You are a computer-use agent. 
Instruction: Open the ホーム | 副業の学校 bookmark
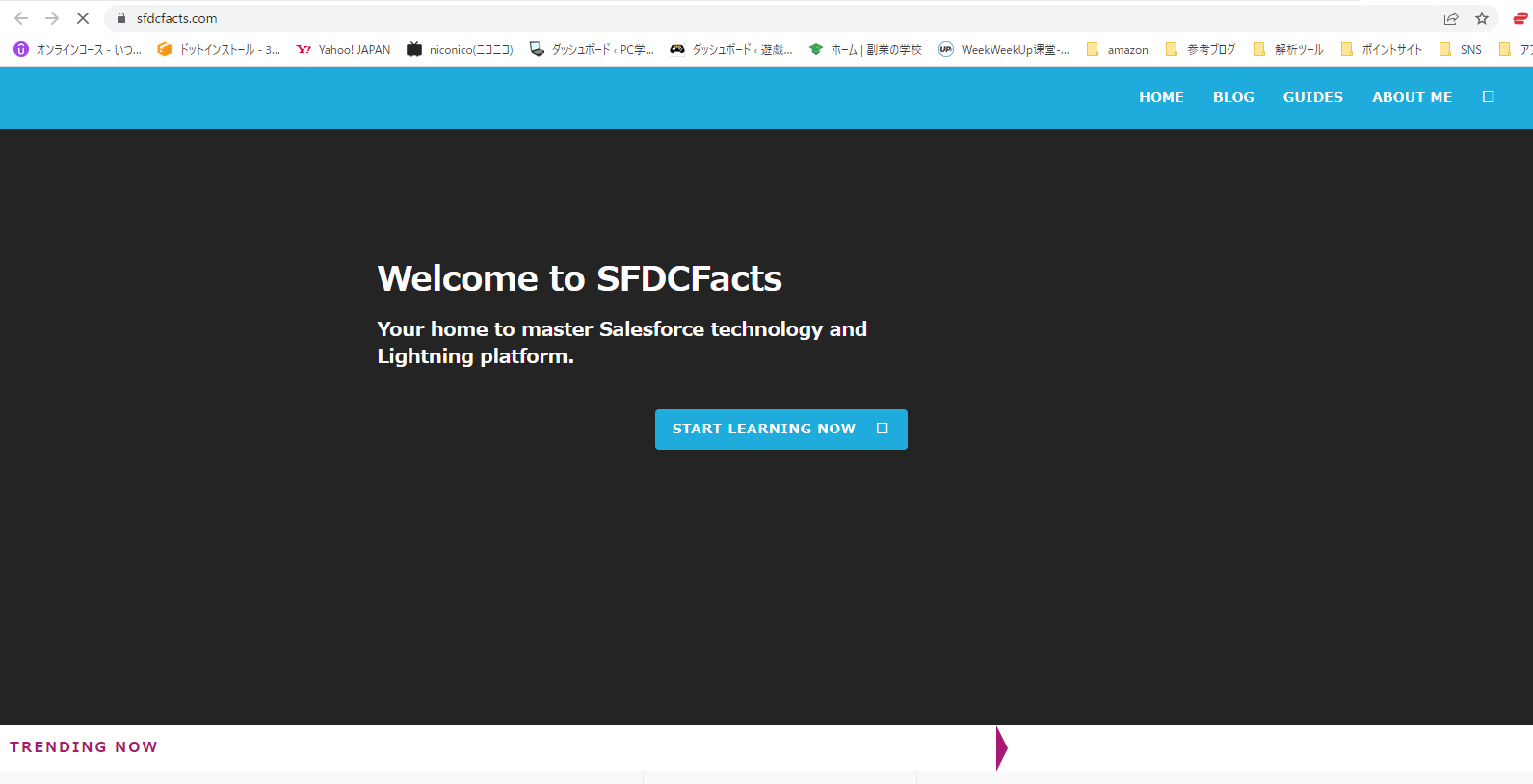(865, 49)
